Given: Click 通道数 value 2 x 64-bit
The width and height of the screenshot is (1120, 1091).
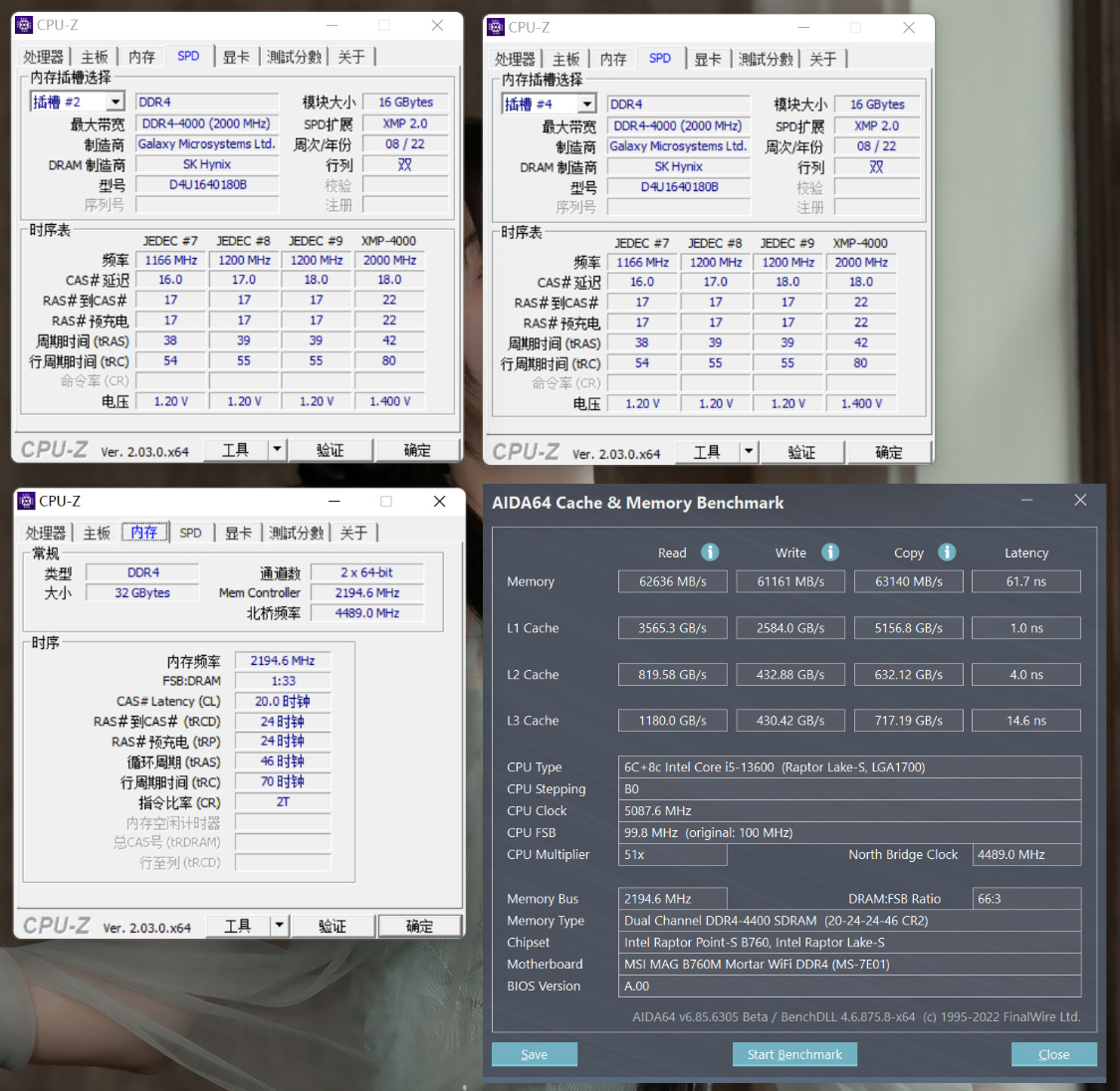Looking at the screenshot, I should point(367,572).
